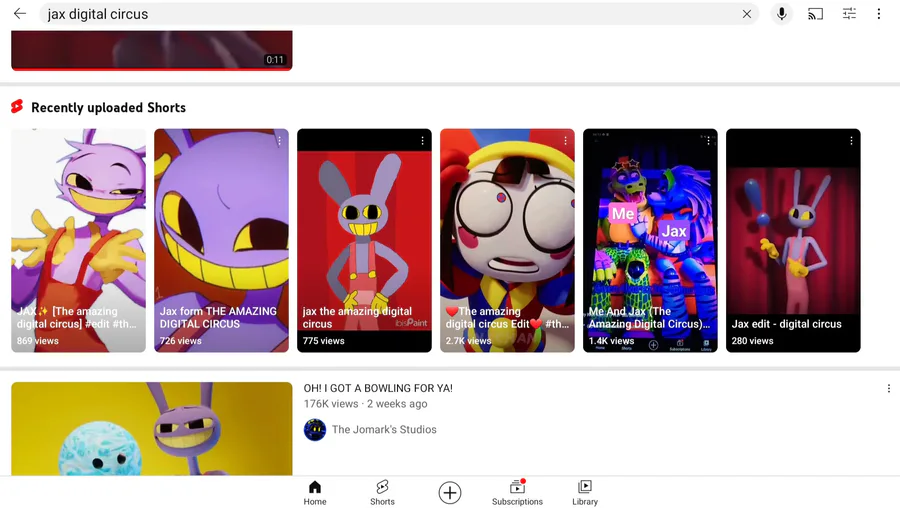This screenshot has height=508, width=900.
Task: Open options on the 775 views Short
Action: (x=422, y=141)
